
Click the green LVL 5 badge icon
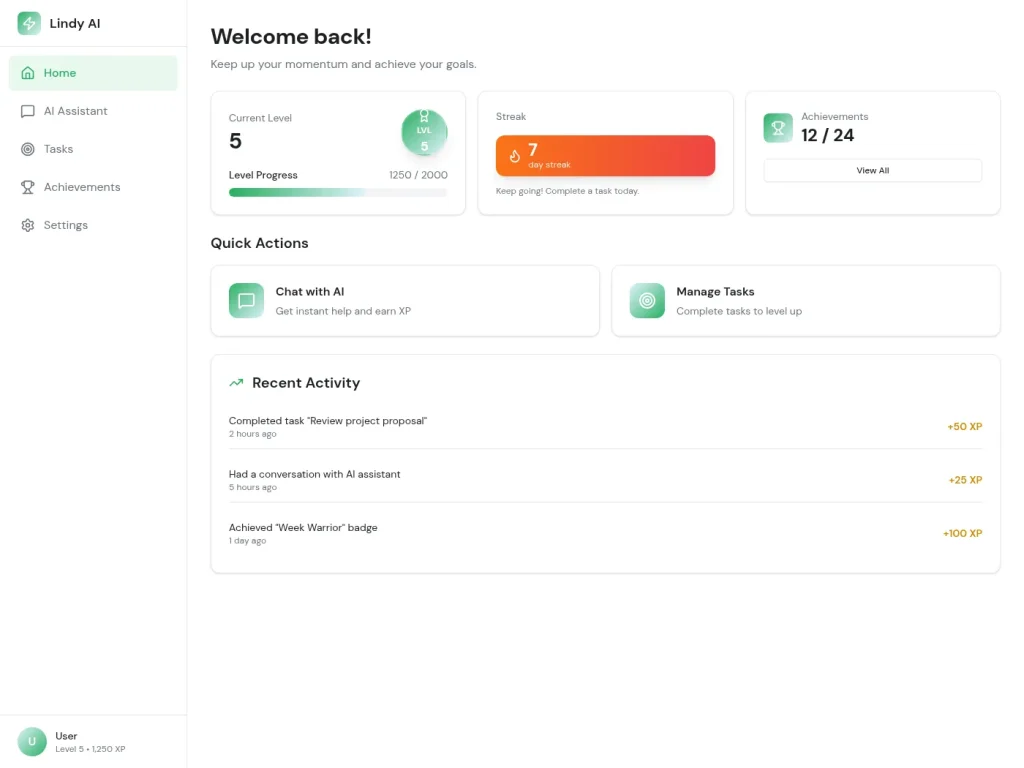pos(424,133)
